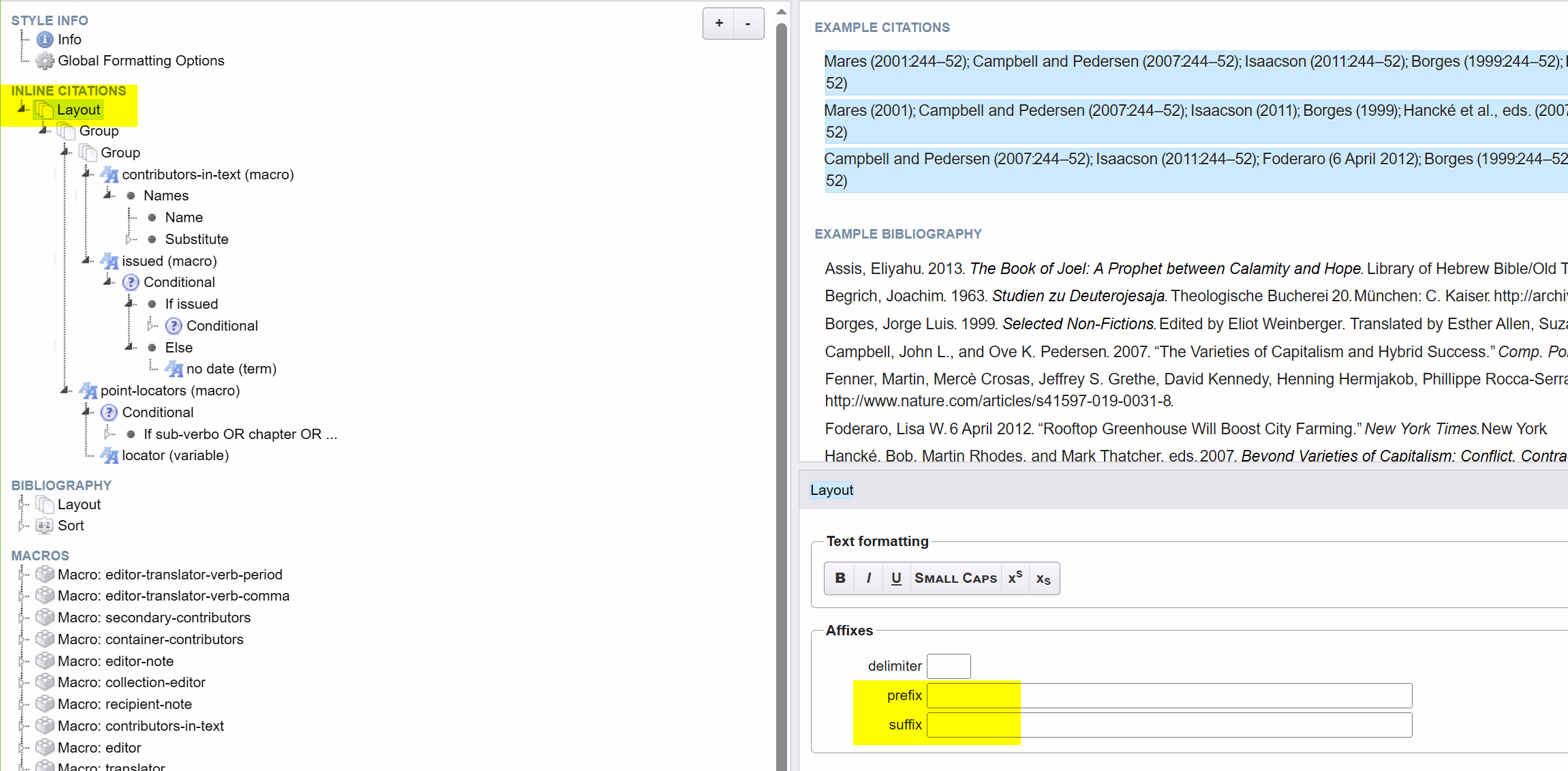Click into the prefix input field
This screenshot has width=1568, height=771.
click(1169, 695)
